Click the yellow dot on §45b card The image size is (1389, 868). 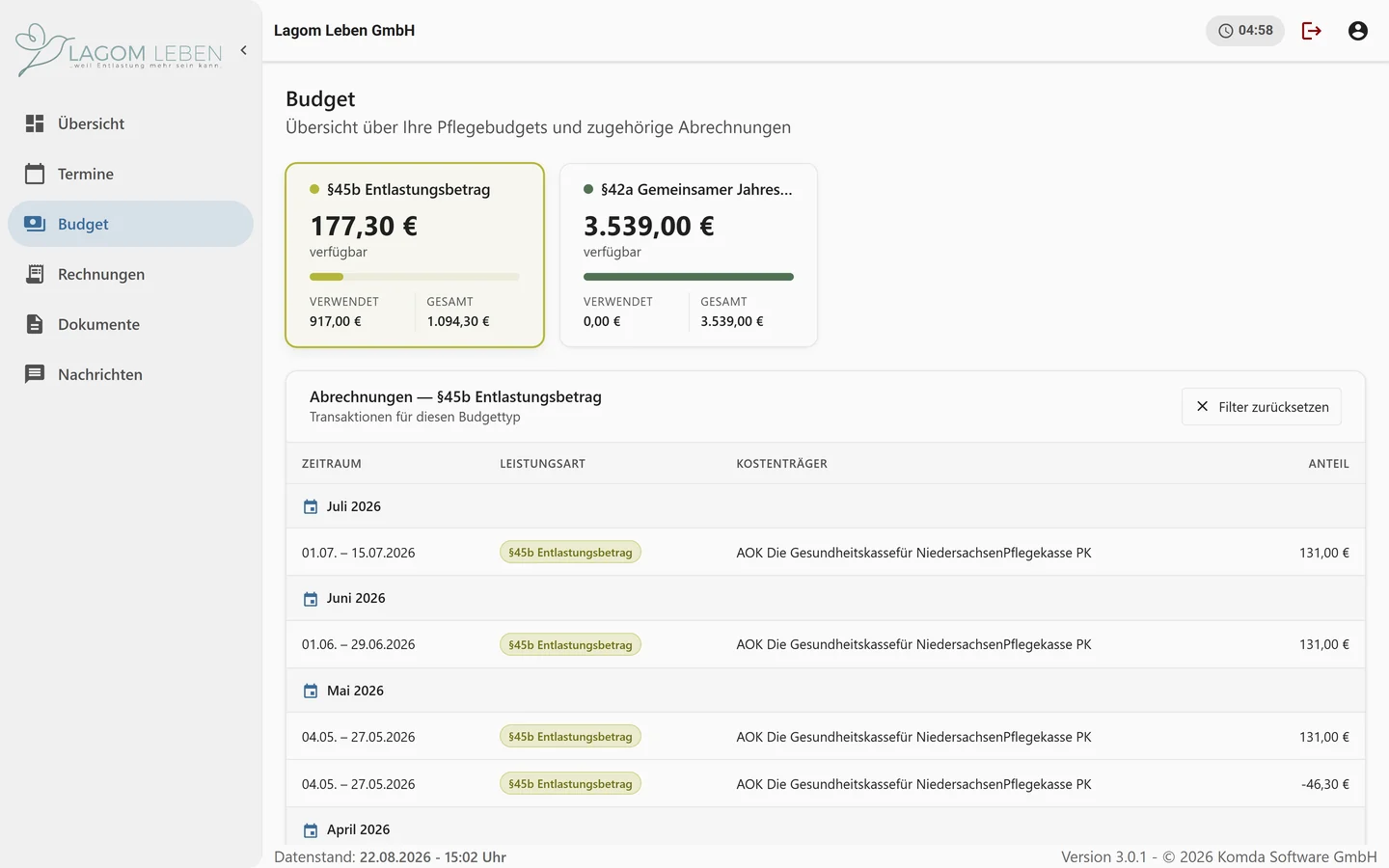[314, 189]
